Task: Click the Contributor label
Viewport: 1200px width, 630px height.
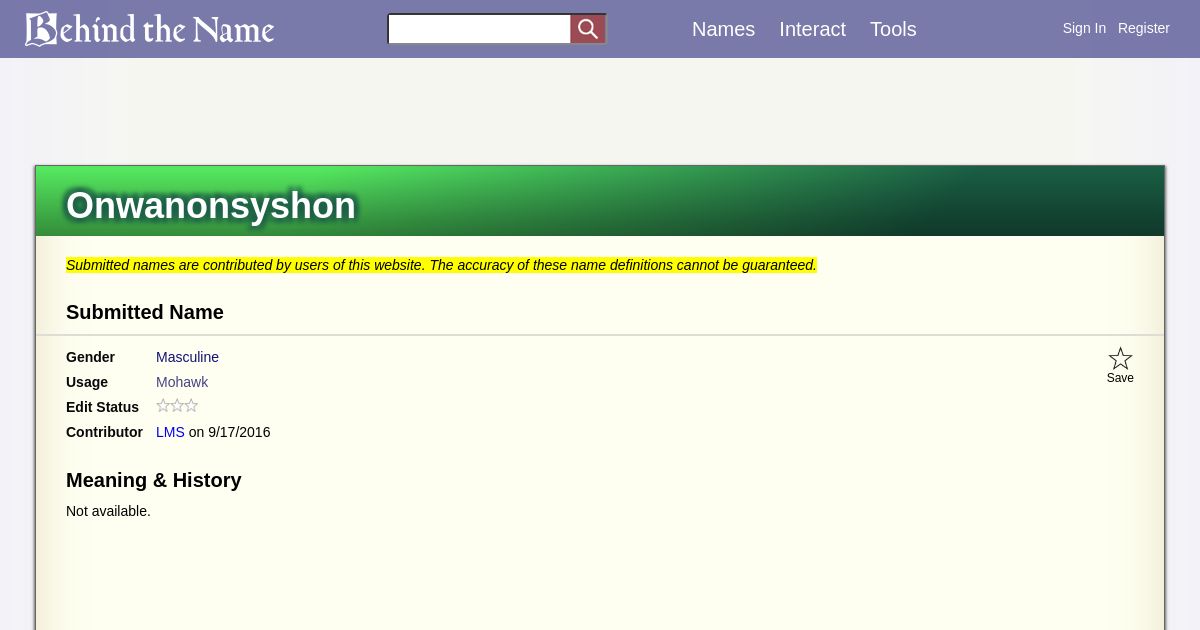Action: [104, 432]
